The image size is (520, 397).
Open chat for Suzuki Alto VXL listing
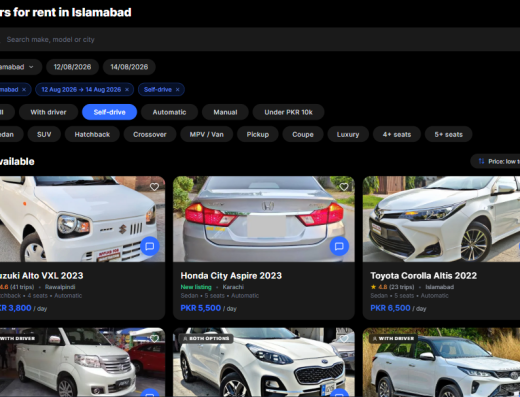tap(150, 246)
